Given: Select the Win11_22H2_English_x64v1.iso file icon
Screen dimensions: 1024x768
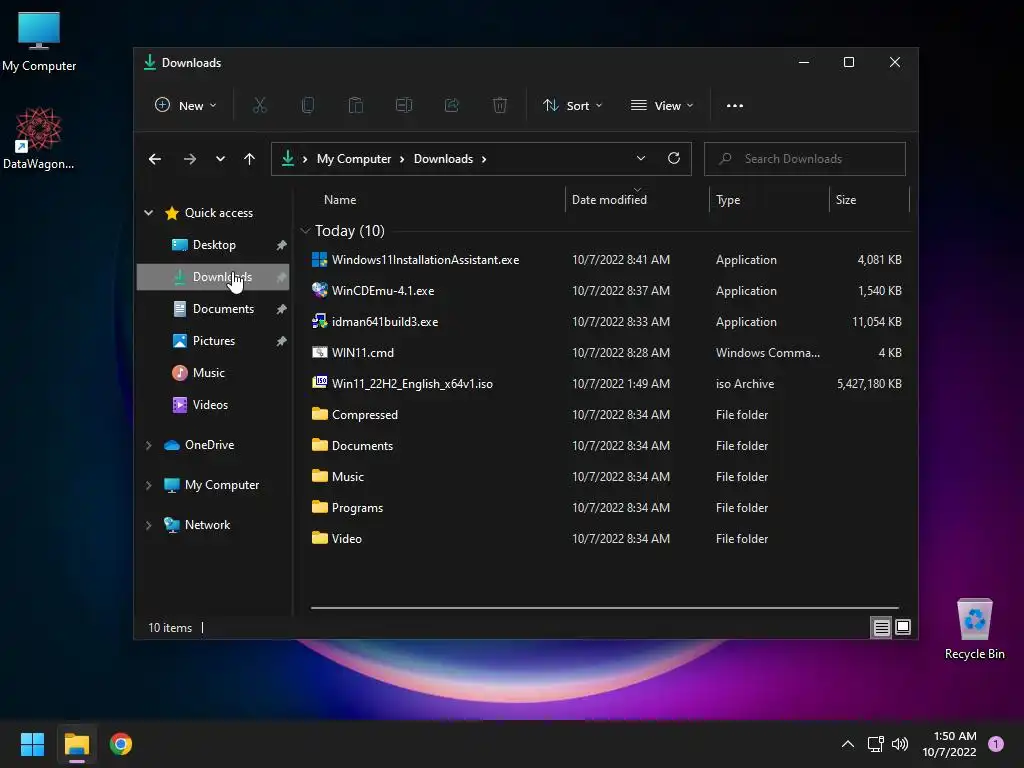Looking at the screenshot, I should point(319,383).
